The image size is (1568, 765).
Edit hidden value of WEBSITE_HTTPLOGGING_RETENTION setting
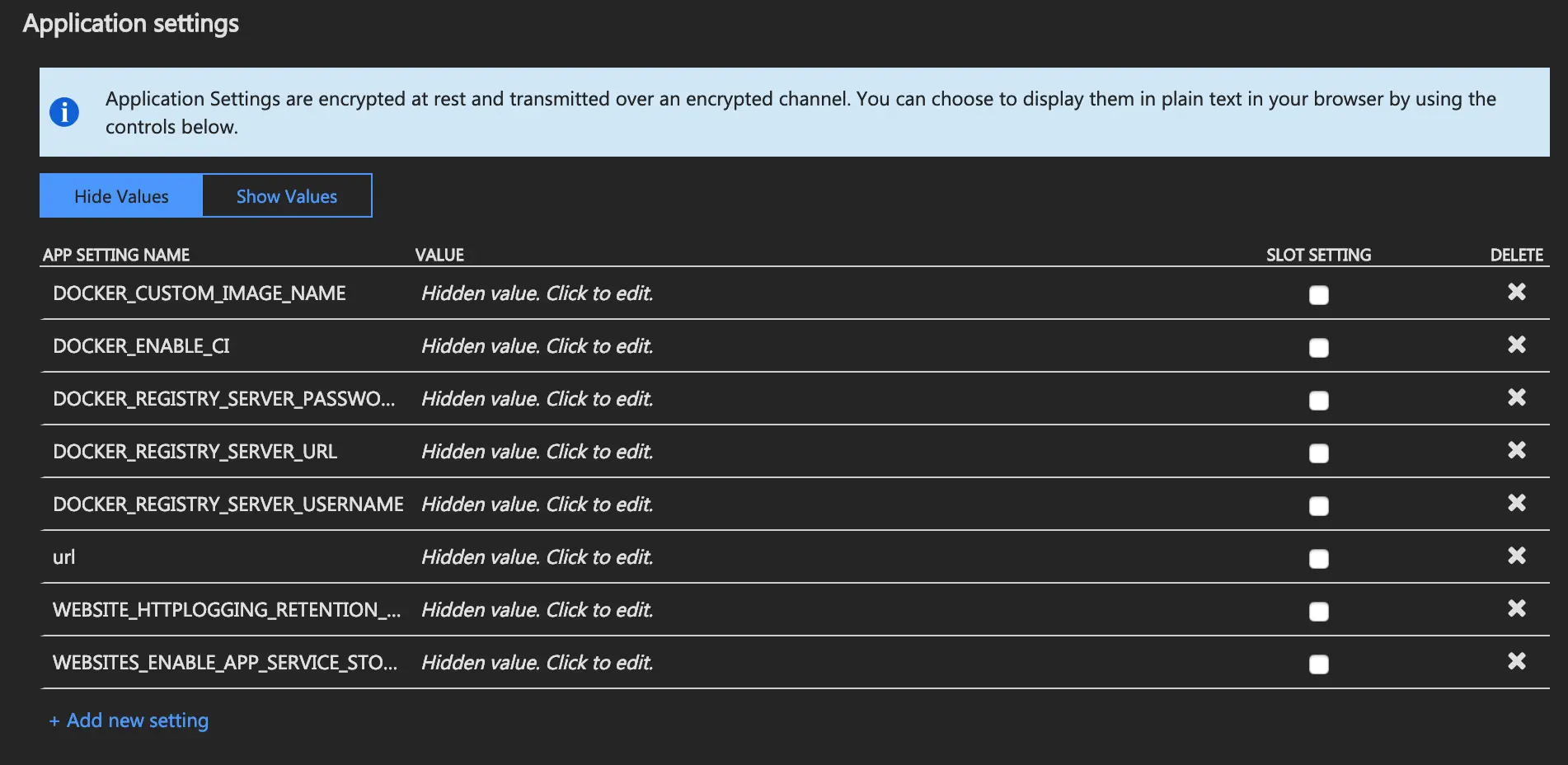(x=537, y=610)
